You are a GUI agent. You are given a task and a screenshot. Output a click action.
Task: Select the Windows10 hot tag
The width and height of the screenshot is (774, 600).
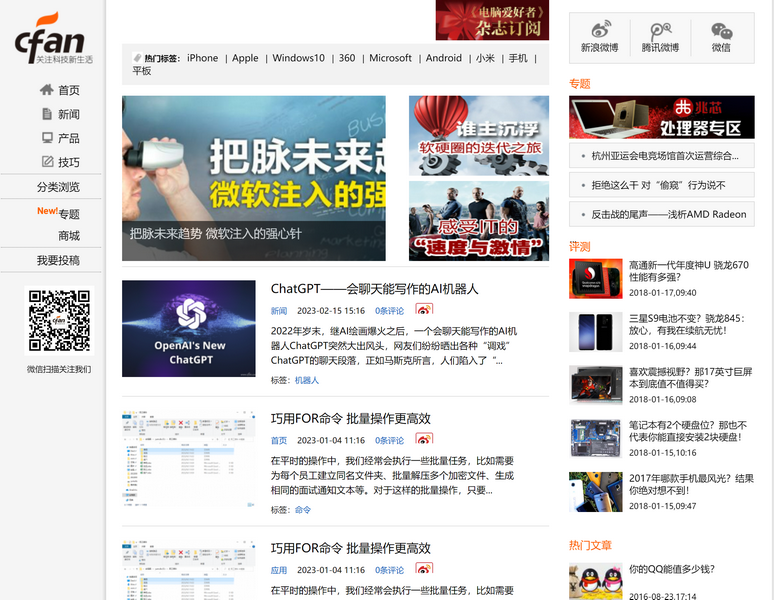tap(298, 58)
